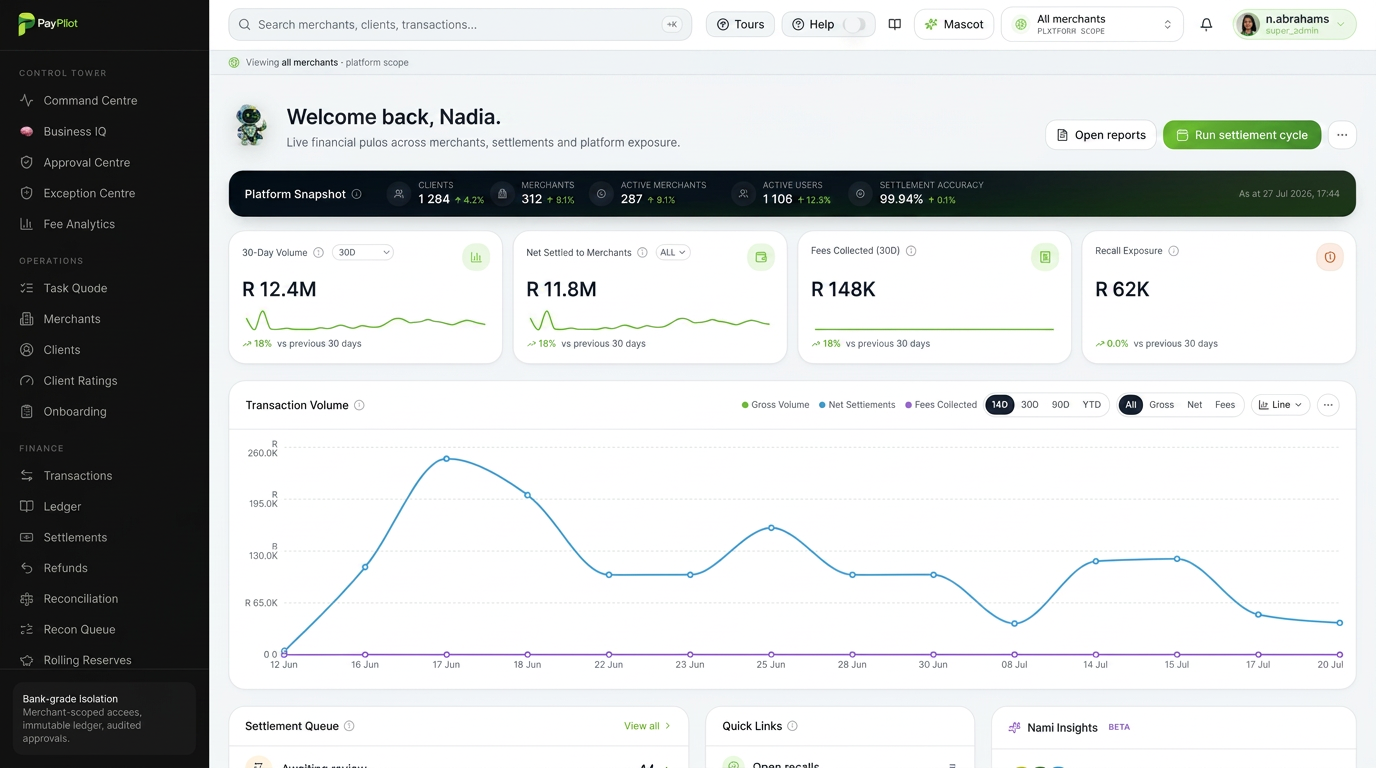Click the Active Users snapshot icon
This screenshot has height=768, width=1376.
tap(743, 194)
